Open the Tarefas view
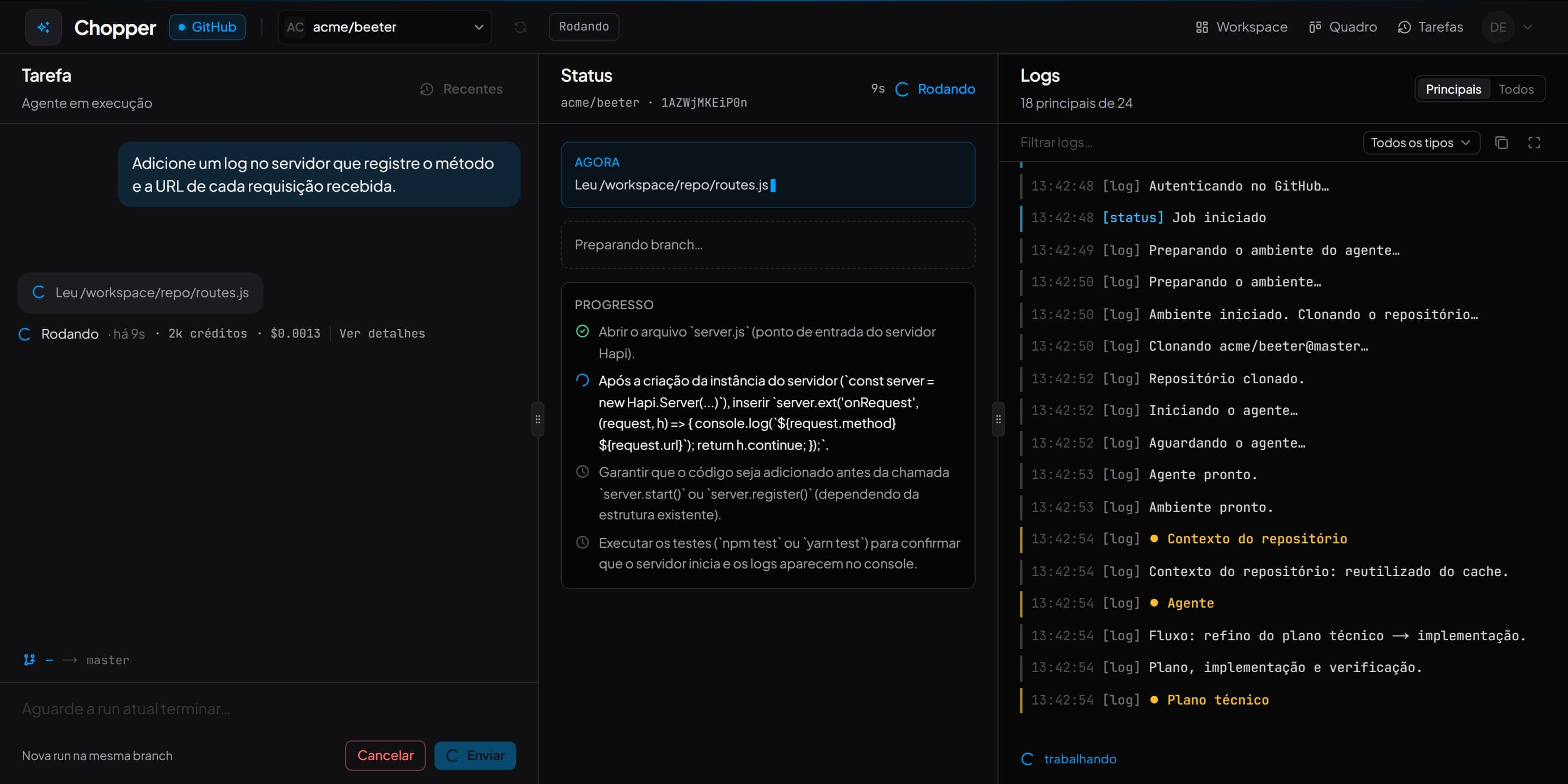The width and height of the screenshot is (1568, 784). [x=1430, y=27]
